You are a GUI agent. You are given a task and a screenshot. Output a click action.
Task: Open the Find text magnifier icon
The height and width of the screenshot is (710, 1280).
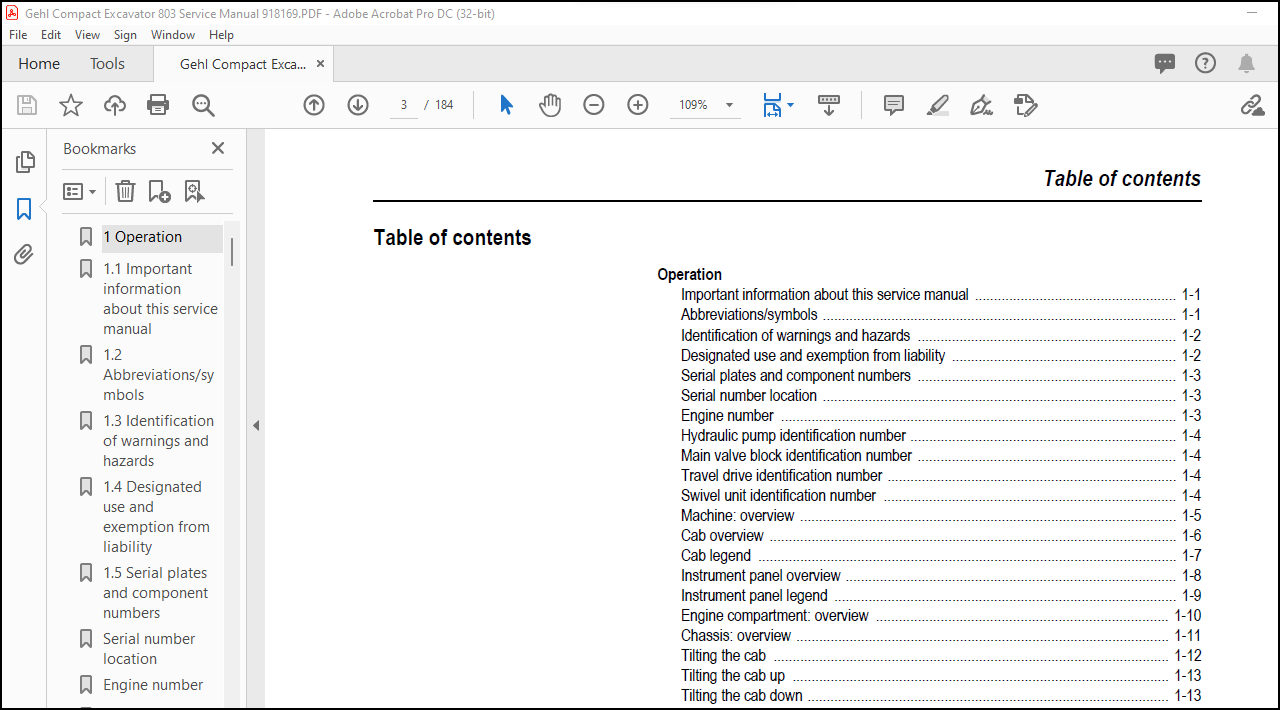(203, 105)
